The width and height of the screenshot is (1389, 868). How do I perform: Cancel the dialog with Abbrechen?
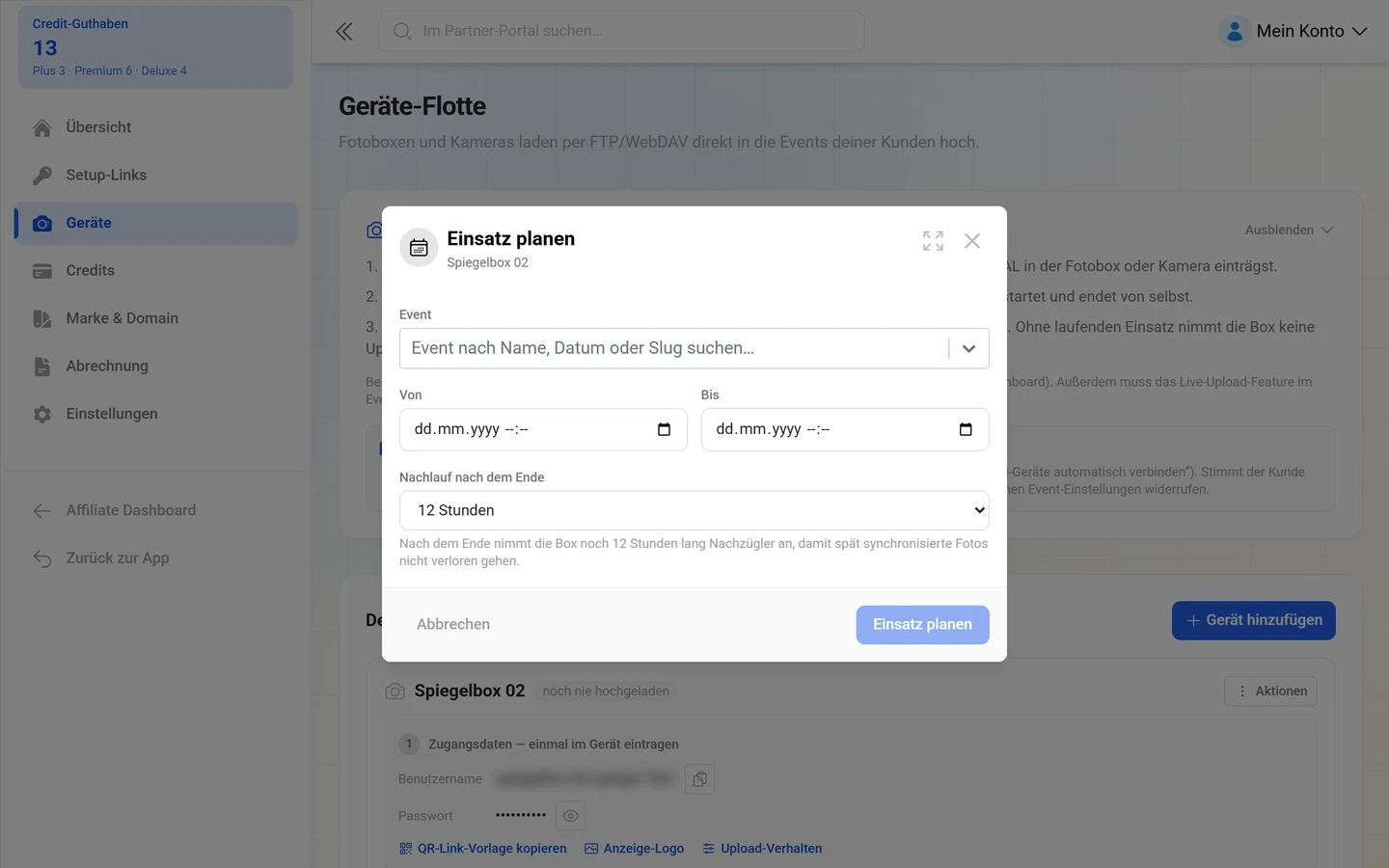click(453, 625)
